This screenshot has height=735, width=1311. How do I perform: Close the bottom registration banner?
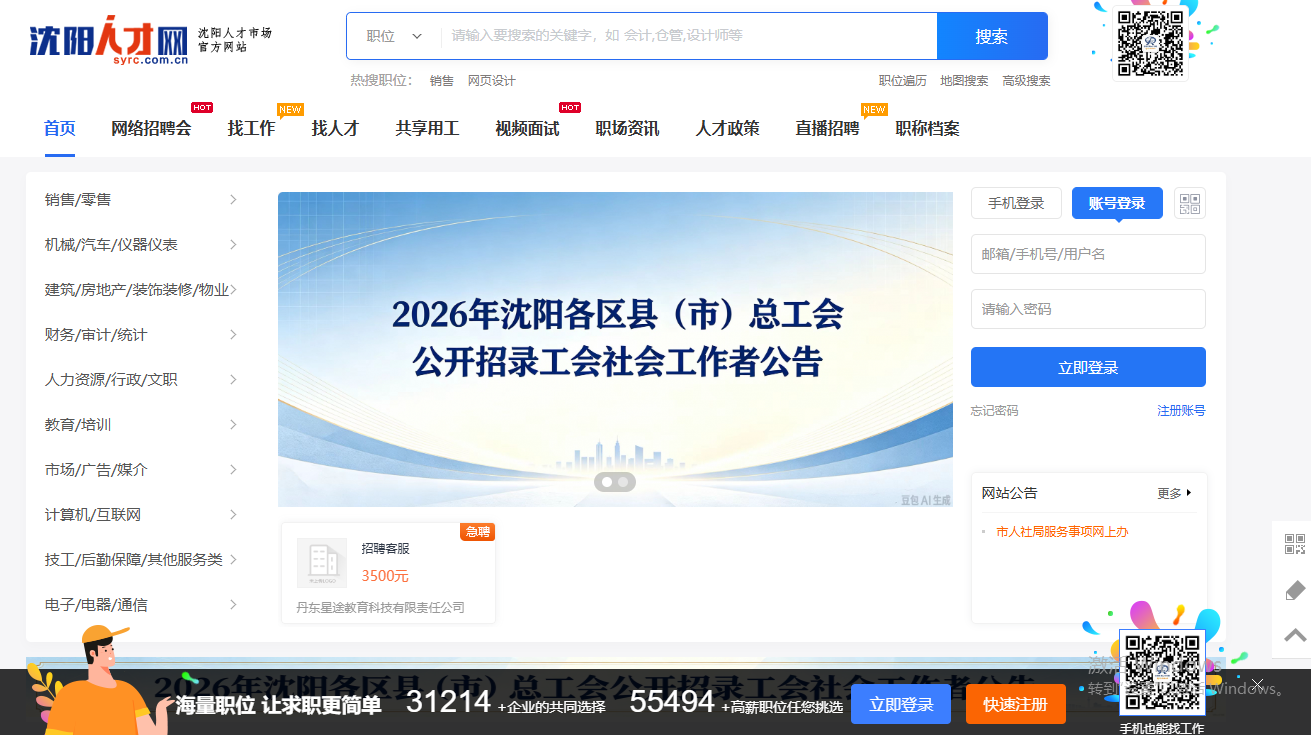[x=1257, y=685]
